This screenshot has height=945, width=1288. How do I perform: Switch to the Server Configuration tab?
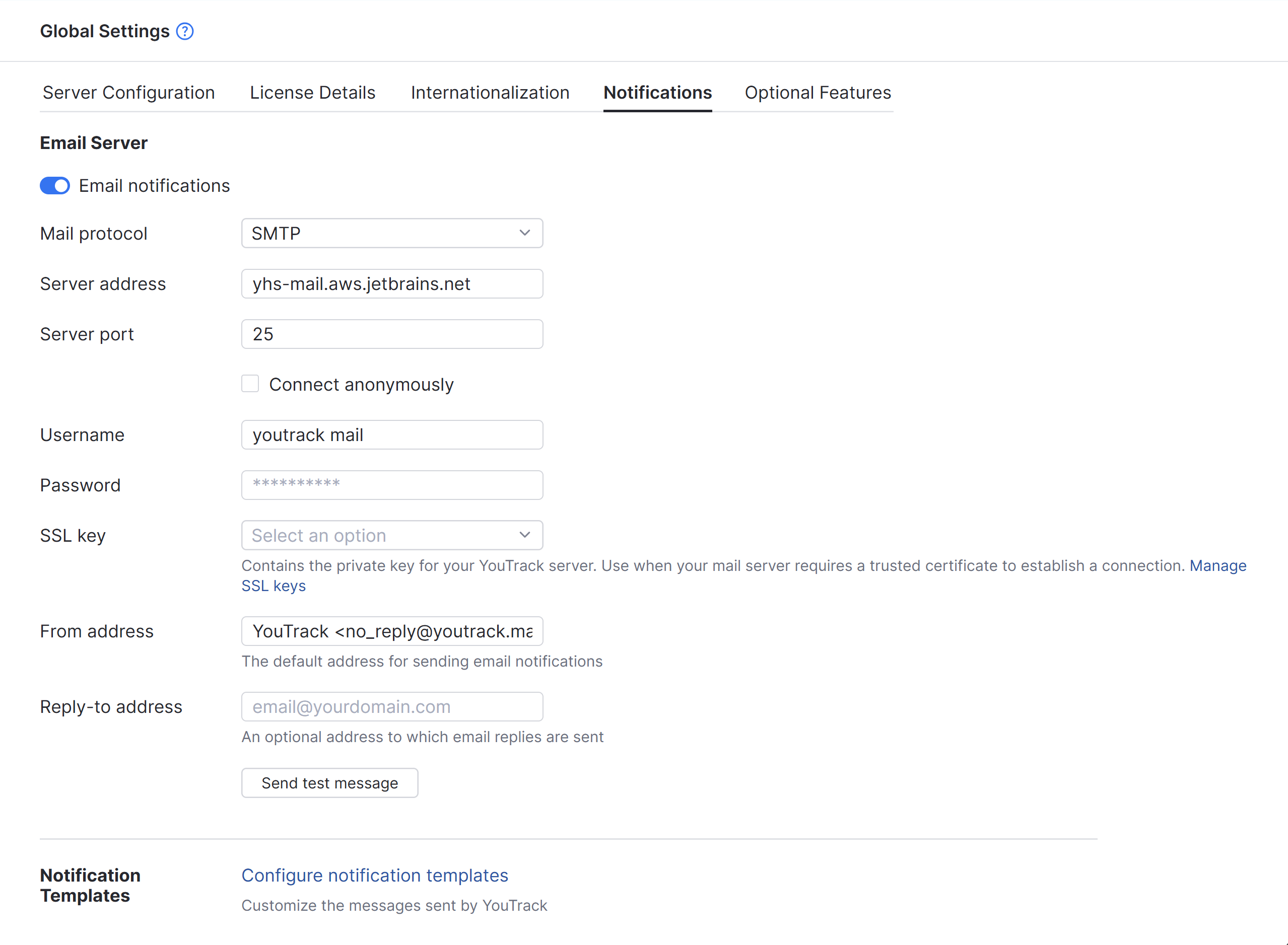point(129,93)
